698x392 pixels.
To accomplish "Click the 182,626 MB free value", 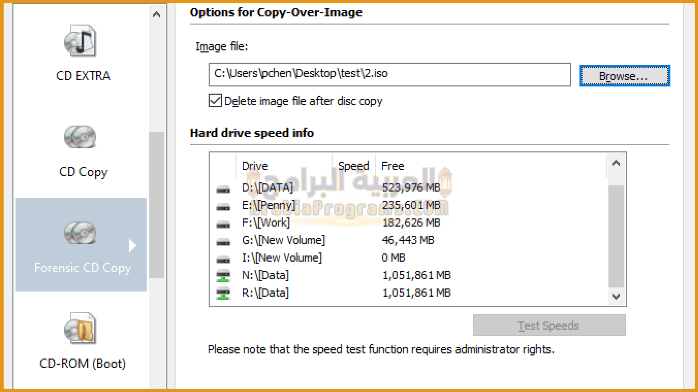I will click(x=411, y=222).
